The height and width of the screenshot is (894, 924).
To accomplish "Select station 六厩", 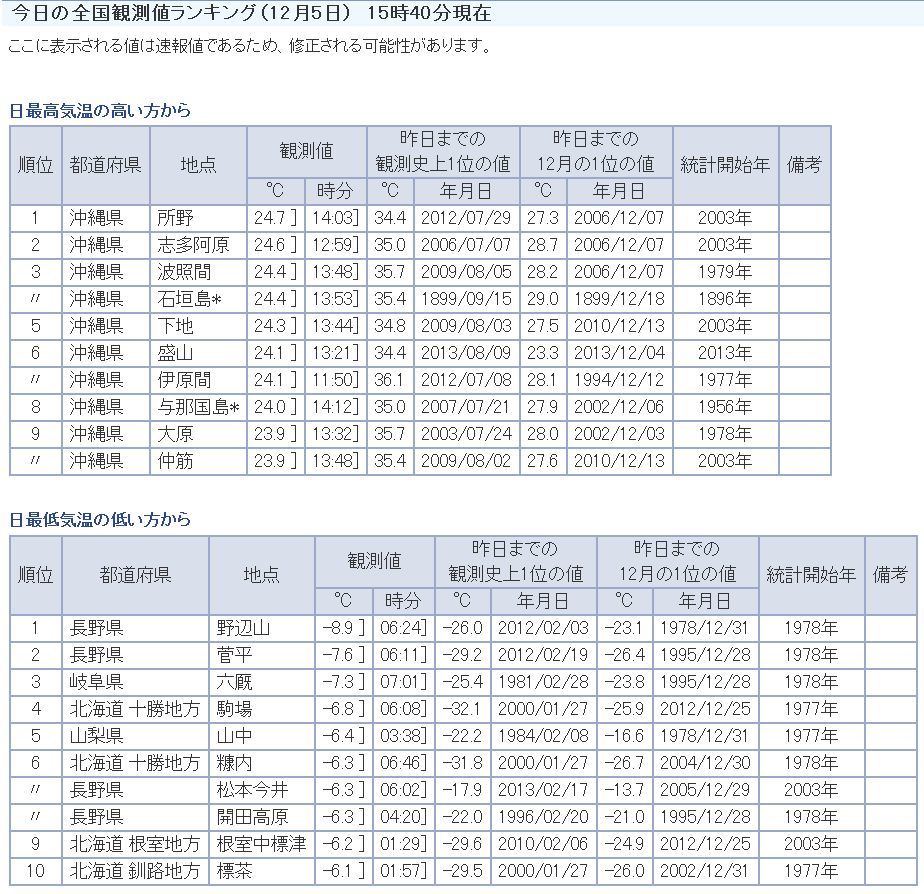I will (x=234, y=682).
